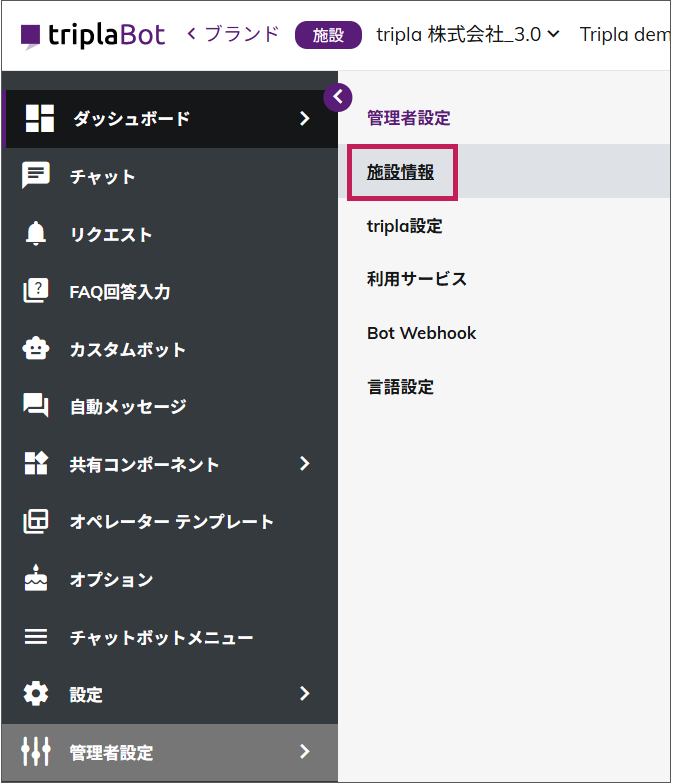Click the 管理者設定 submenu heading
The image size is (673, 784).
coord(408,118)
